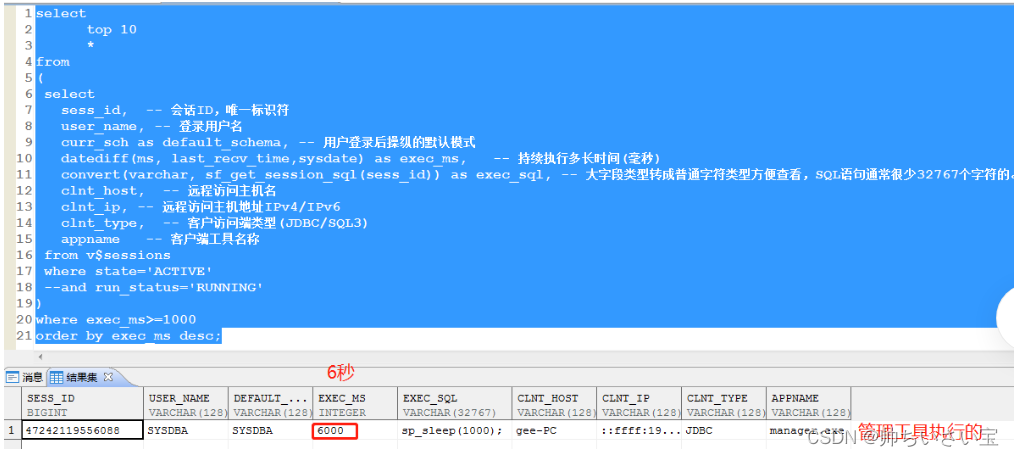Click the curr_sch as default_schema line
The width and height of the screenshot is (1014, 456).
(x=268, y=142)
